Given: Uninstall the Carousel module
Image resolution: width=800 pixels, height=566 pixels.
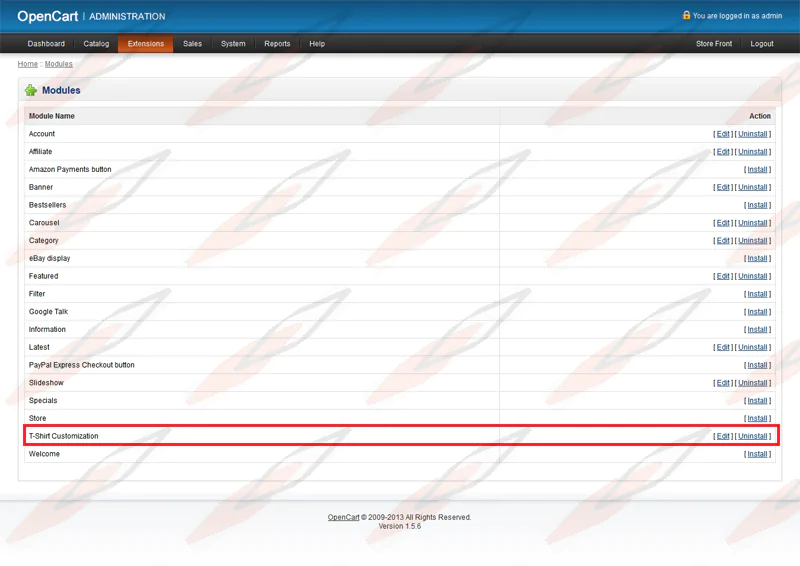Looking at the screenshot, I should (x=753, y=223).
